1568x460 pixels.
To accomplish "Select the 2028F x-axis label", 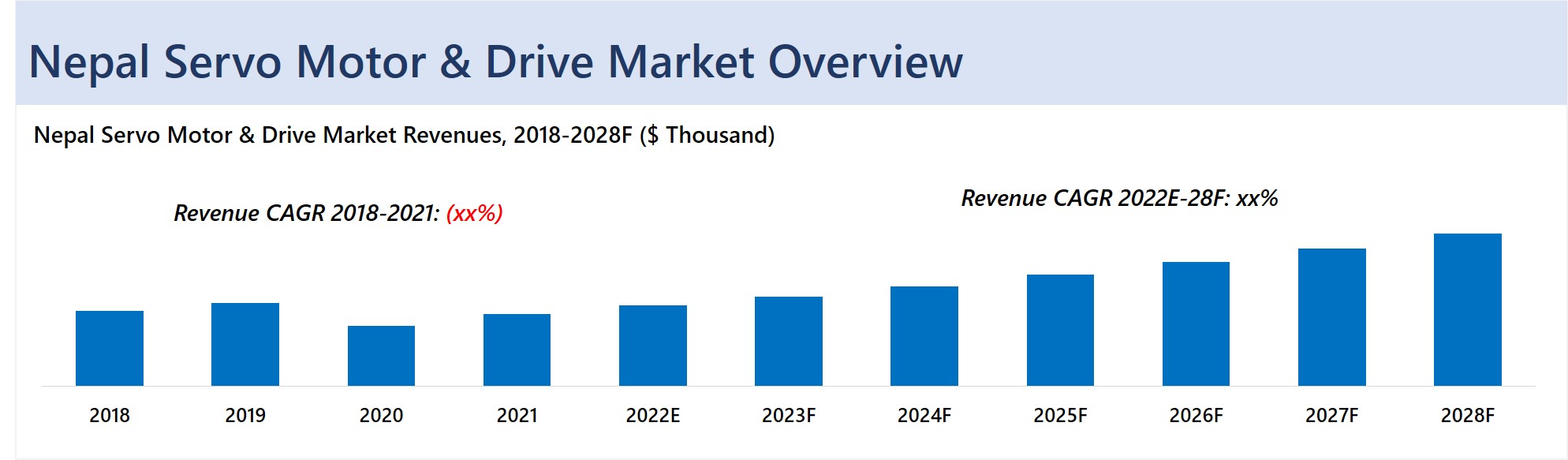I will [1468, 415].
